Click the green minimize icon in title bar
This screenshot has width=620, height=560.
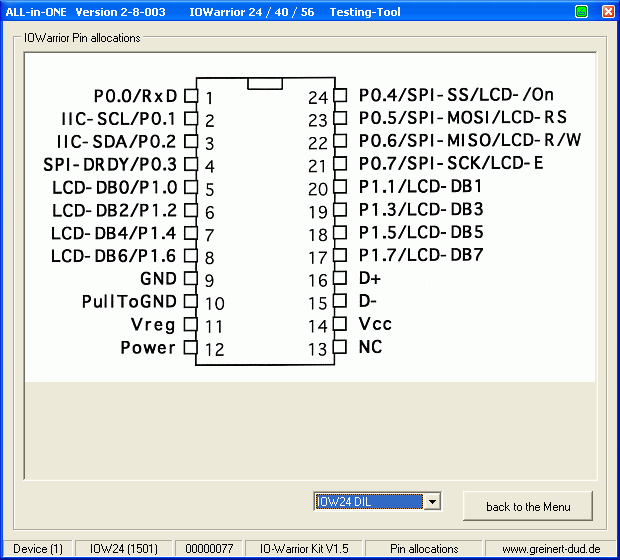581,11
